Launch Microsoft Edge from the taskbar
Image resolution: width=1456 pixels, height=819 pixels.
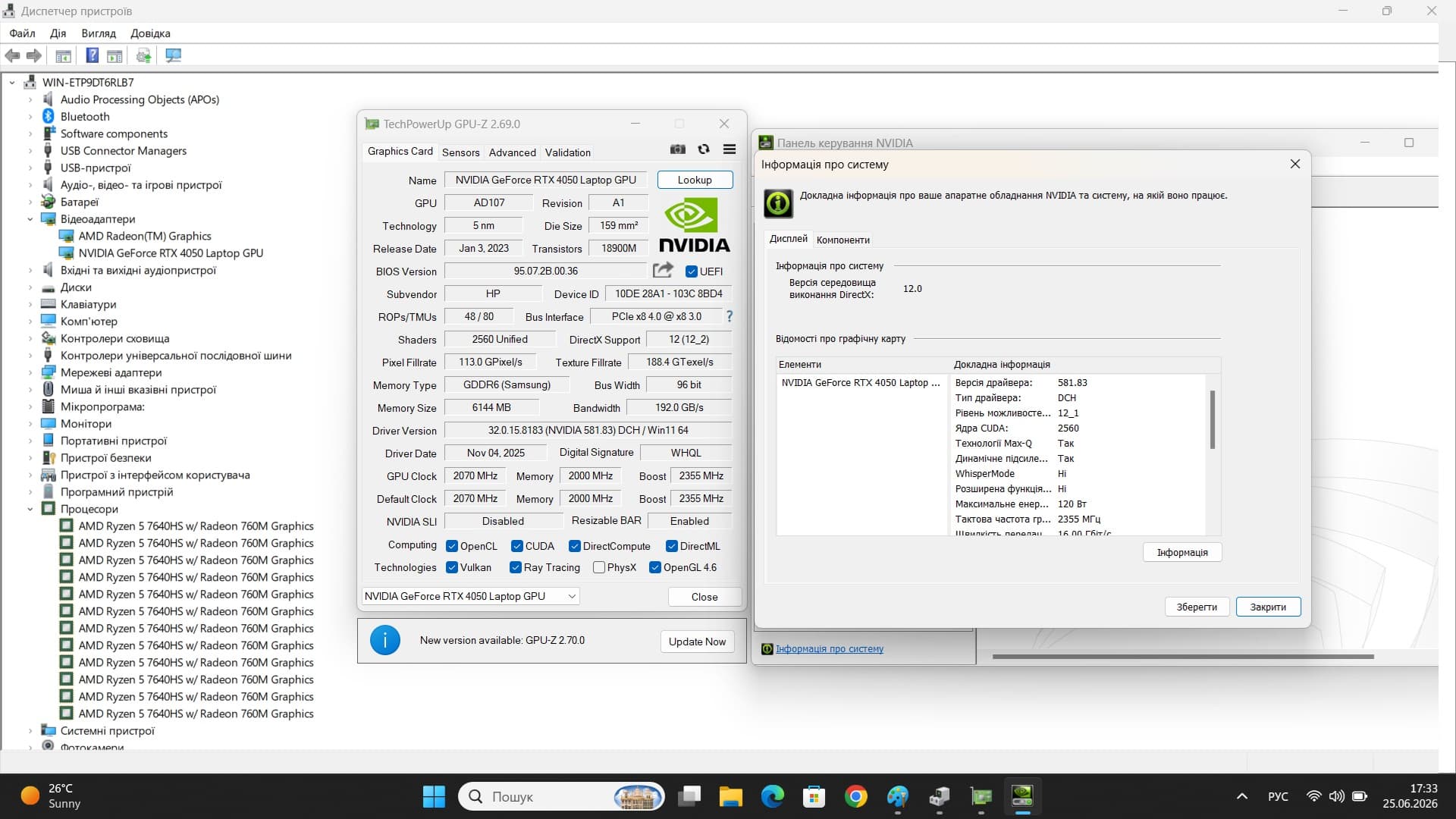(773, 796)
